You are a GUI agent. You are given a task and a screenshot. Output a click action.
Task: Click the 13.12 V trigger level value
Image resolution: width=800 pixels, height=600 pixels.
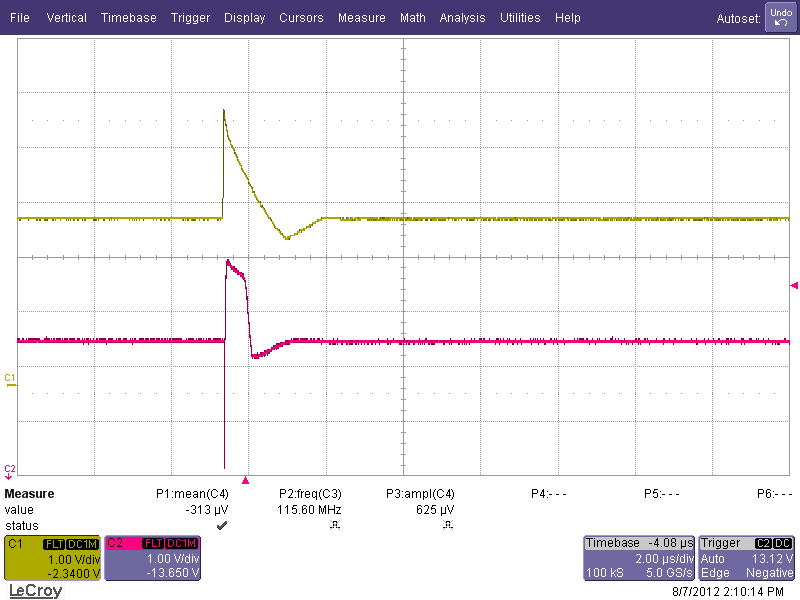(772, 559)
